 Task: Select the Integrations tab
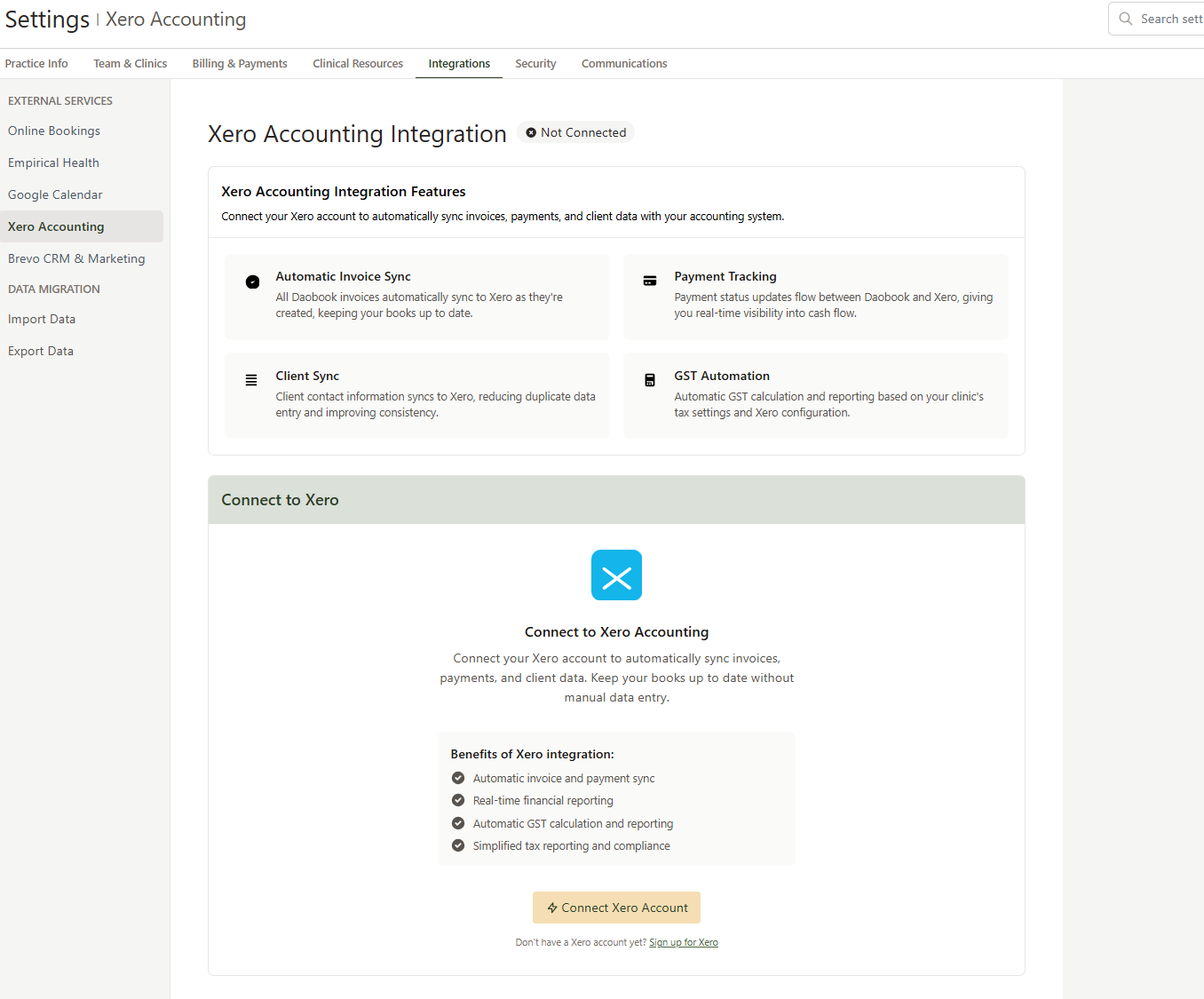459,64
